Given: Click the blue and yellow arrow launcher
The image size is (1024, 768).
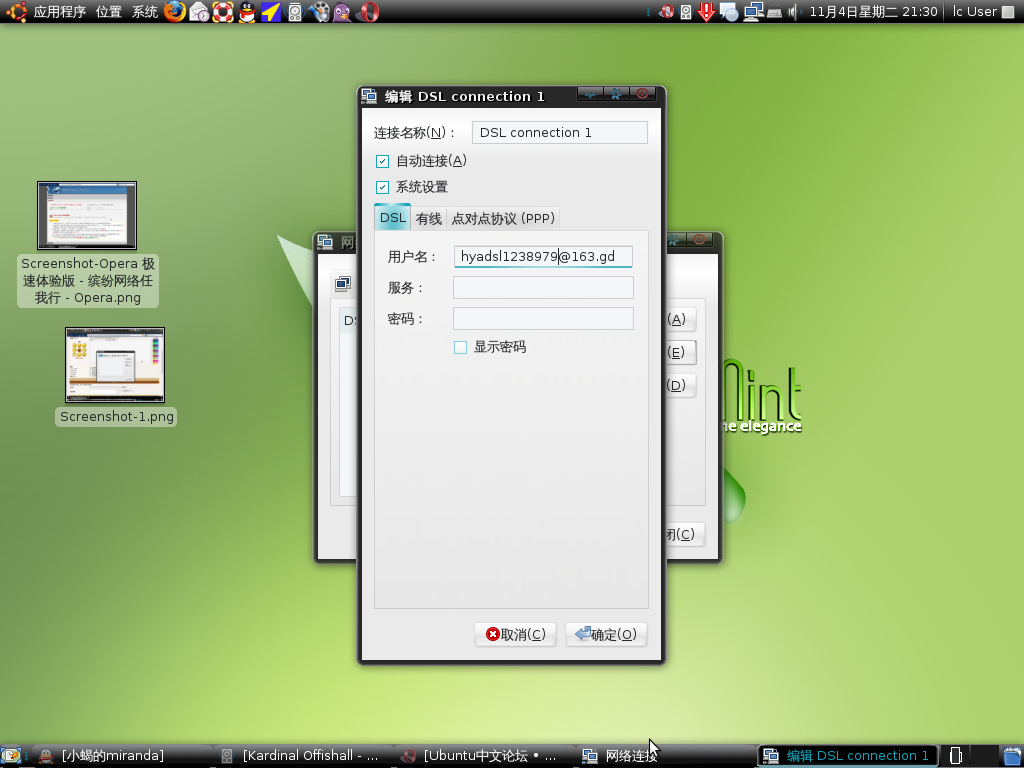Looking at the screenshot, I should (270, 12).
